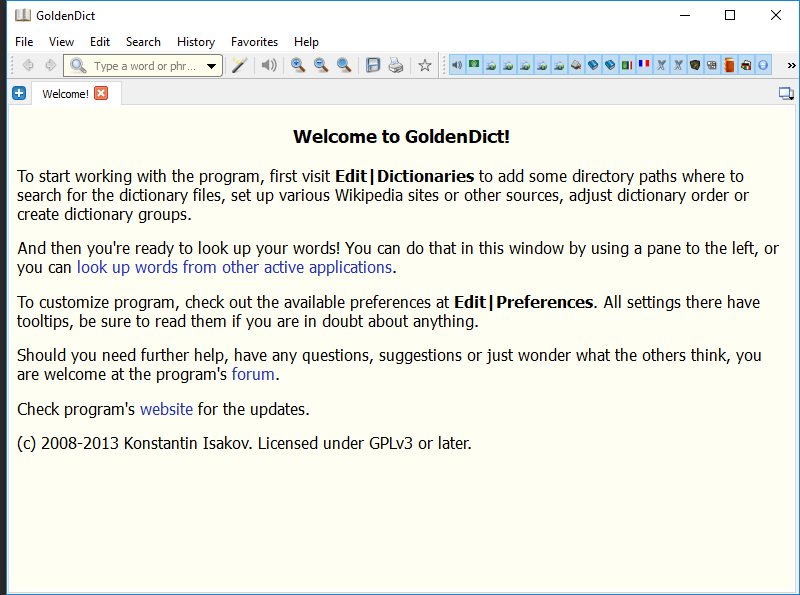Save the current article via floppy icon
This screenshot has height=595, width=800.
coord(372,64)
